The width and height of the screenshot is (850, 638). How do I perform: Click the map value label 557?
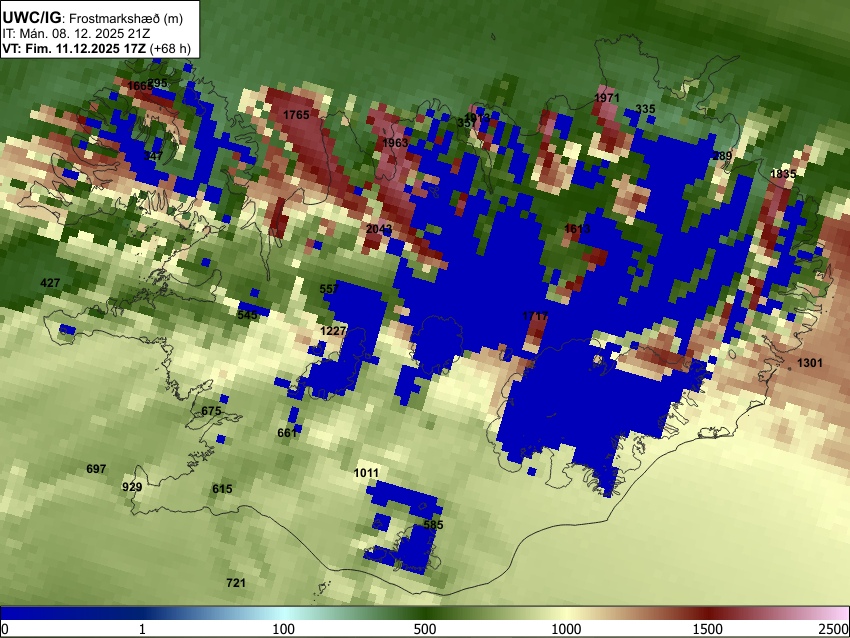point(329,289)
